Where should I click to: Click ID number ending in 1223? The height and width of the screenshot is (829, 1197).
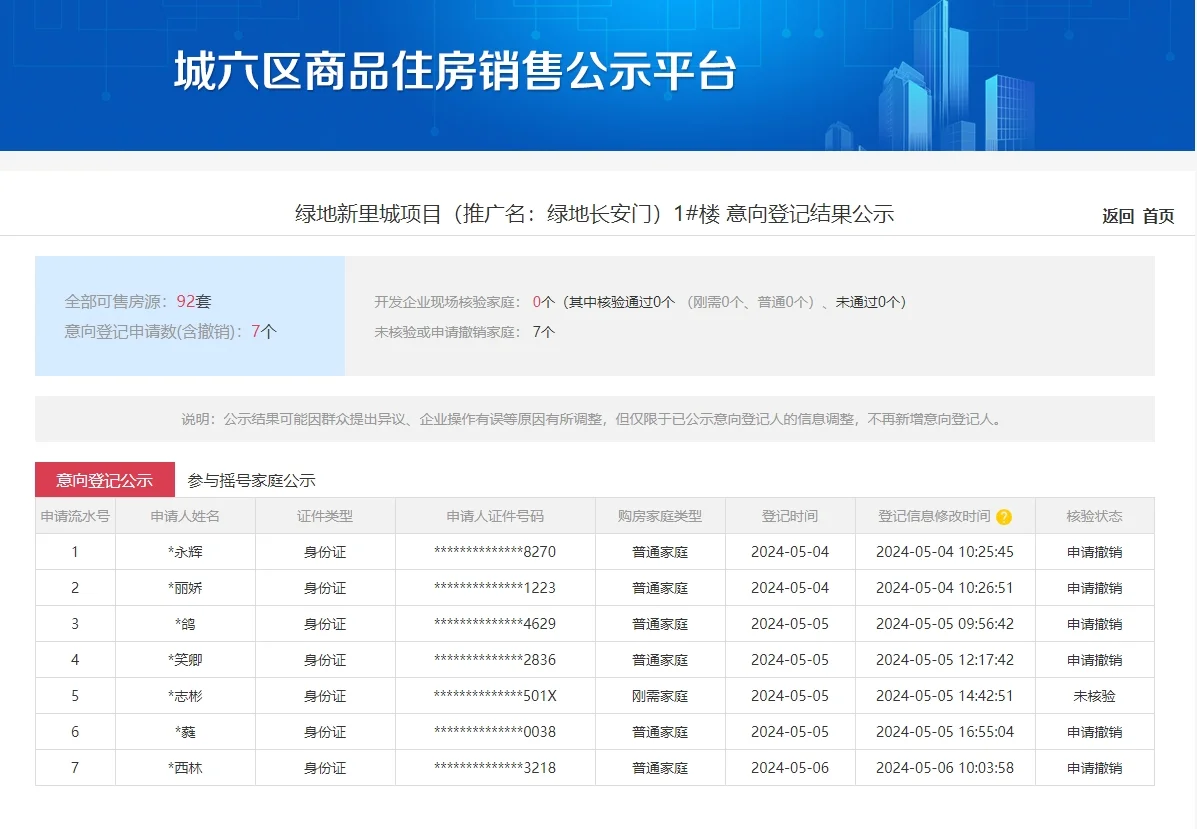tap(495, 587)
